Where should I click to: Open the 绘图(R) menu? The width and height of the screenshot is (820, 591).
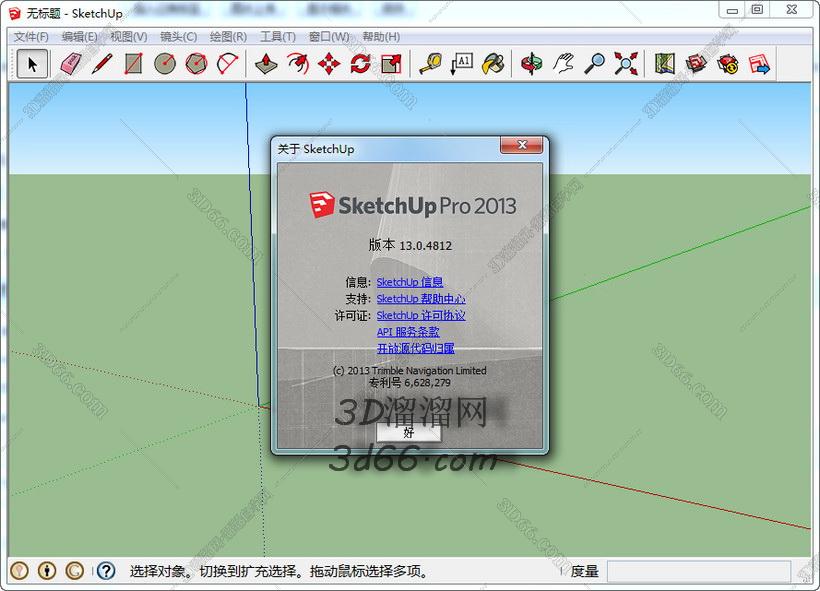228,37
